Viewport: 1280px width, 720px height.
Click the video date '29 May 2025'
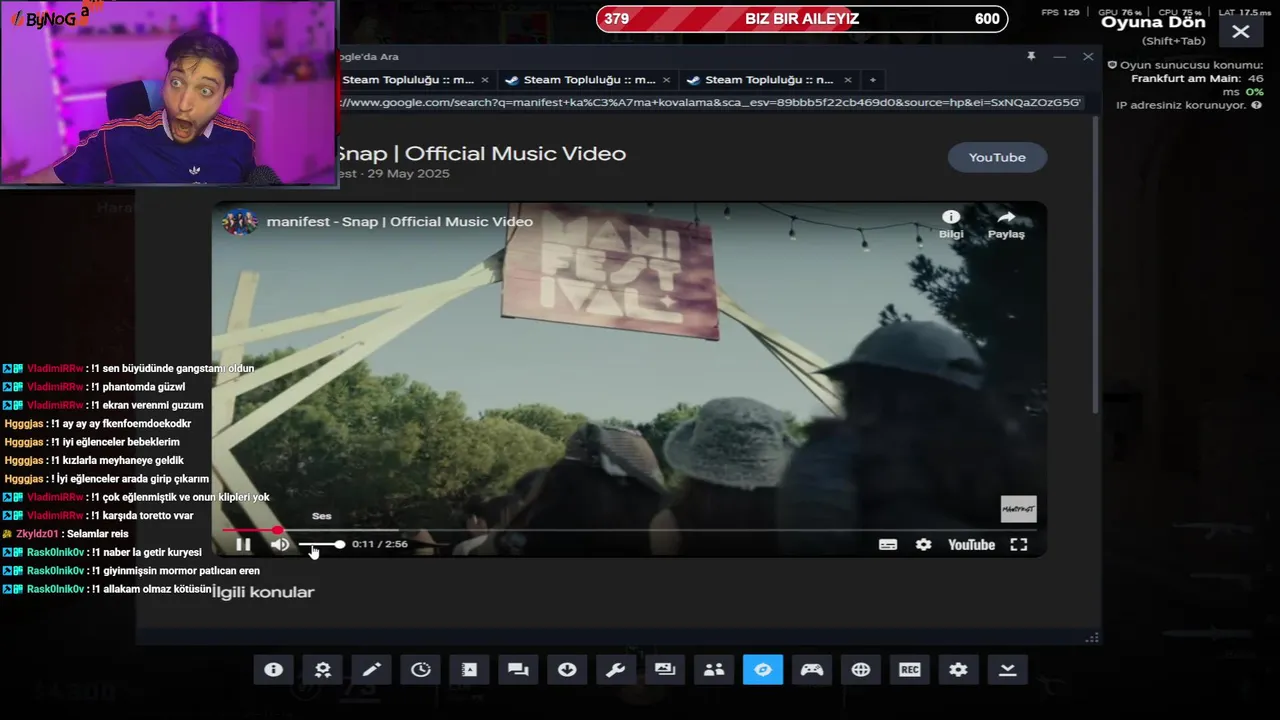[x=409, y=173]
